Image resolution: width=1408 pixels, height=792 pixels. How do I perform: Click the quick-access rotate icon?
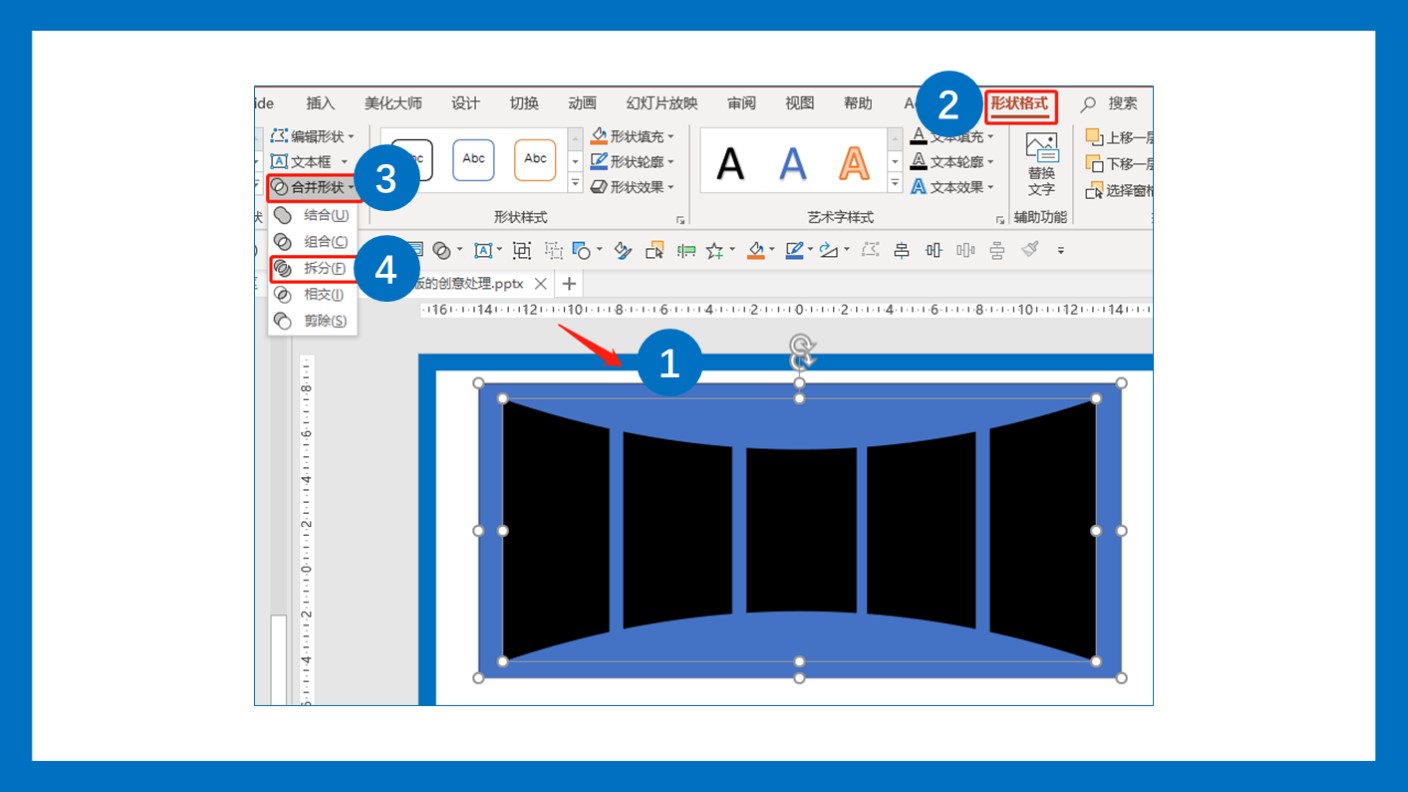828,250
